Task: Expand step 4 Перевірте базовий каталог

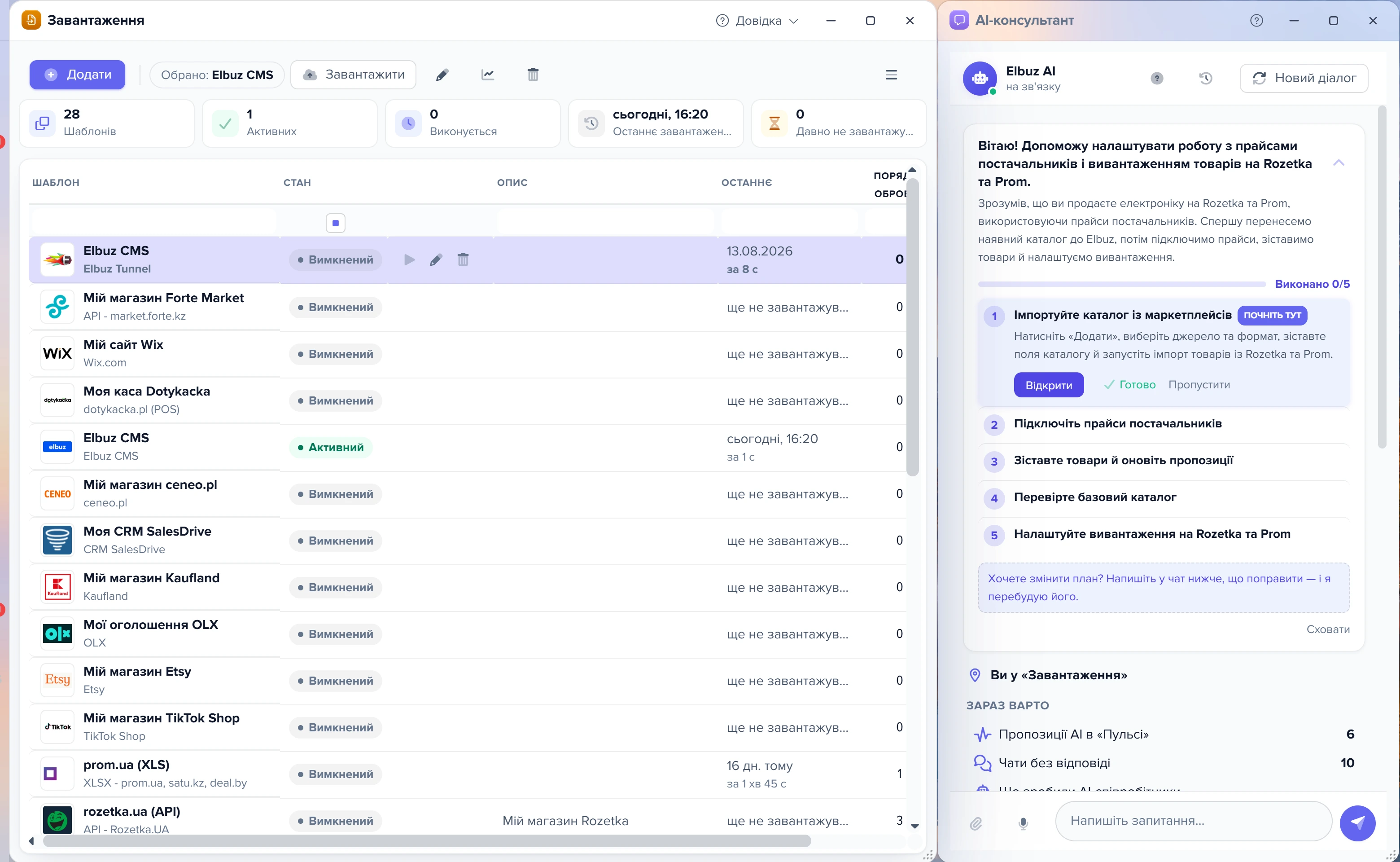Action: tap(1164, 498)
